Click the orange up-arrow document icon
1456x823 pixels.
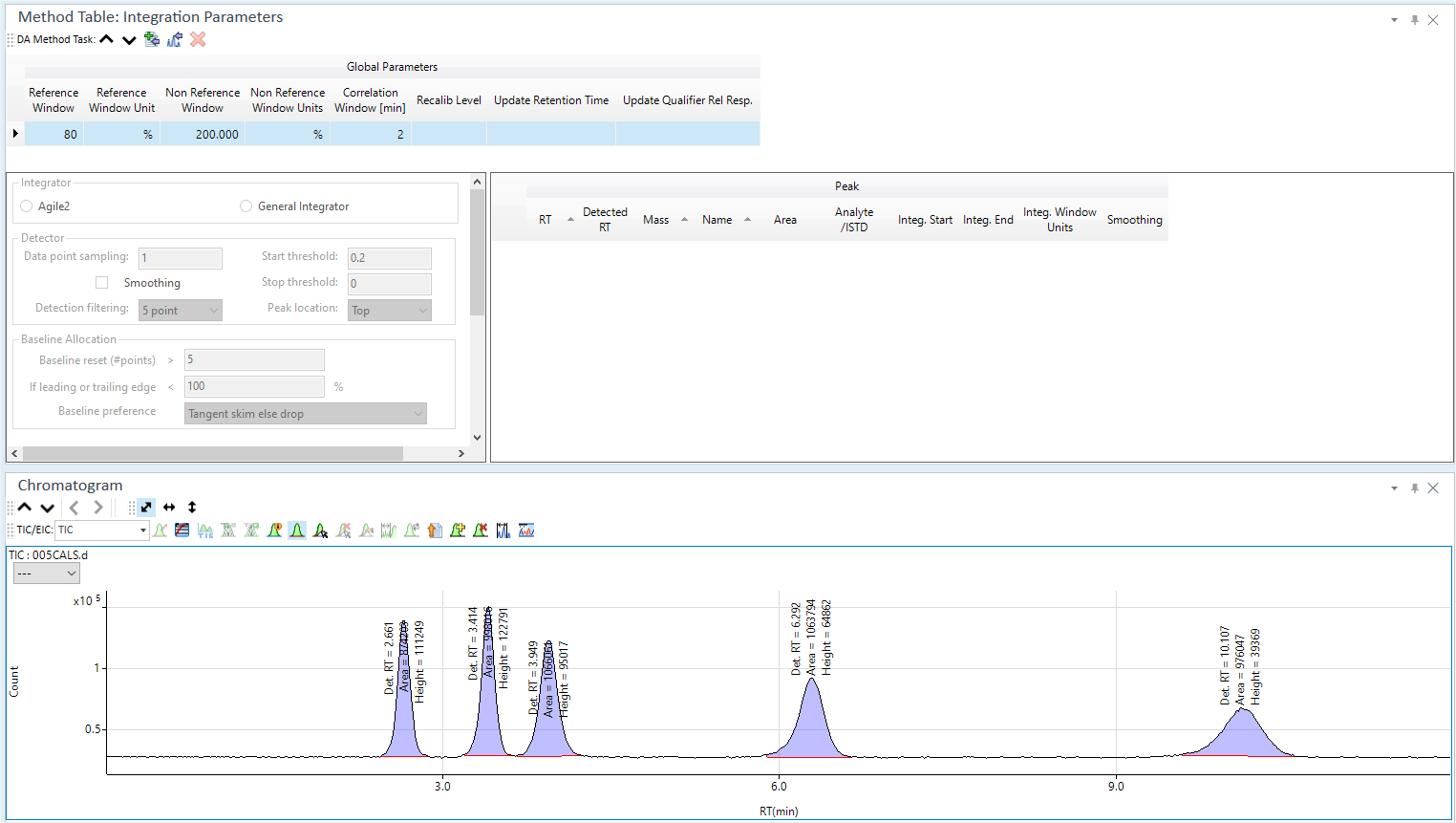pos(435,530)
